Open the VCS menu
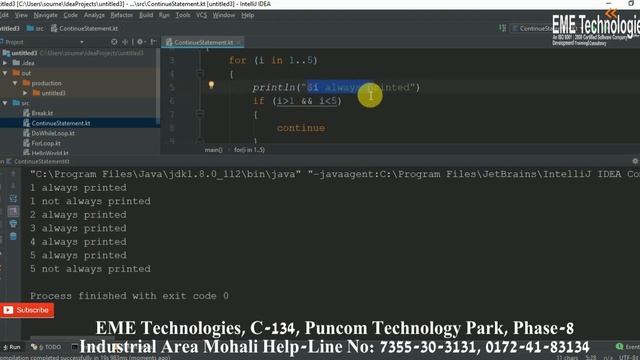Screen dimensions: 640x360 201,15
